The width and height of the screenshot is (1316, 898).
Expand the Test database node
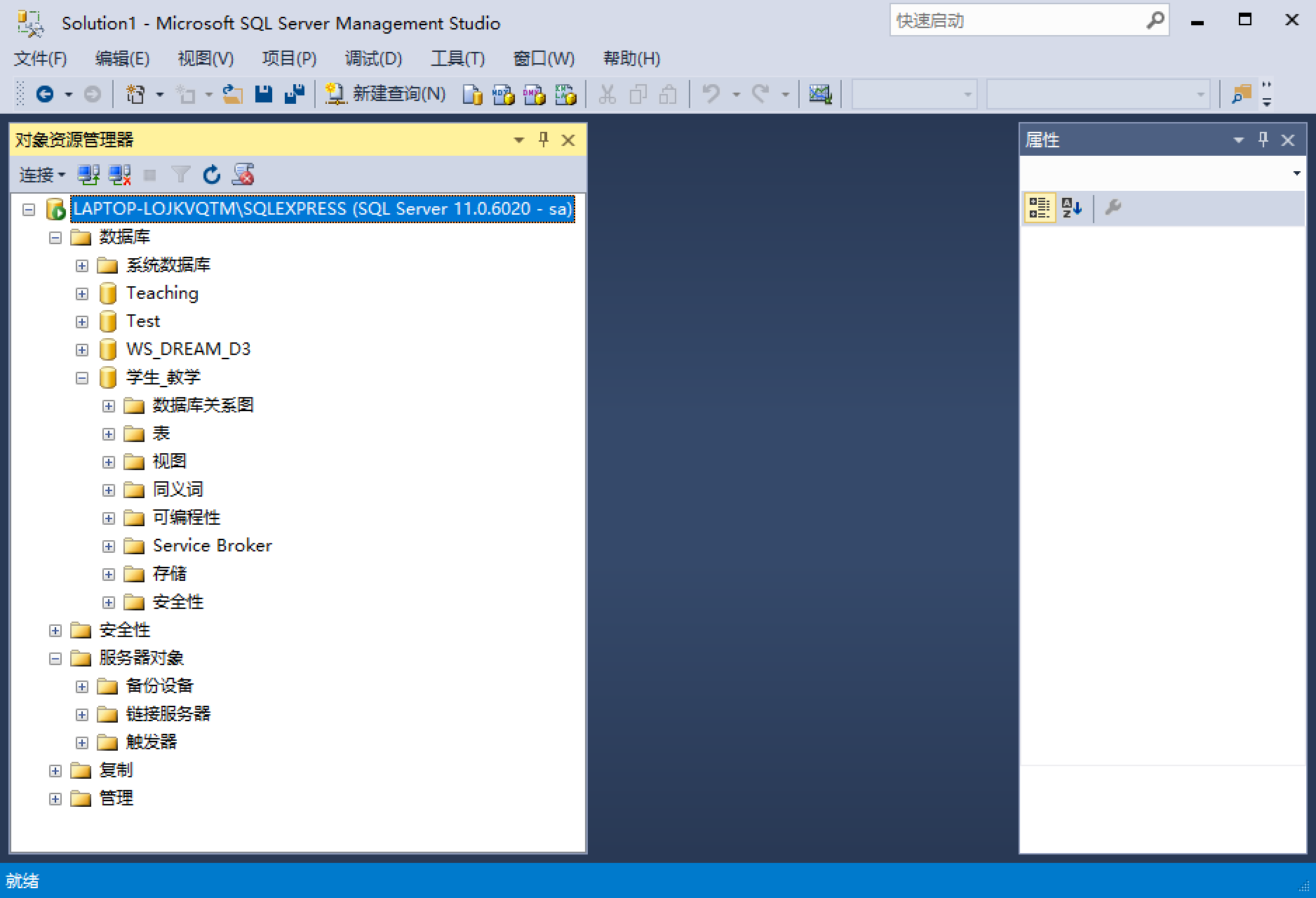tap(82, 322)
